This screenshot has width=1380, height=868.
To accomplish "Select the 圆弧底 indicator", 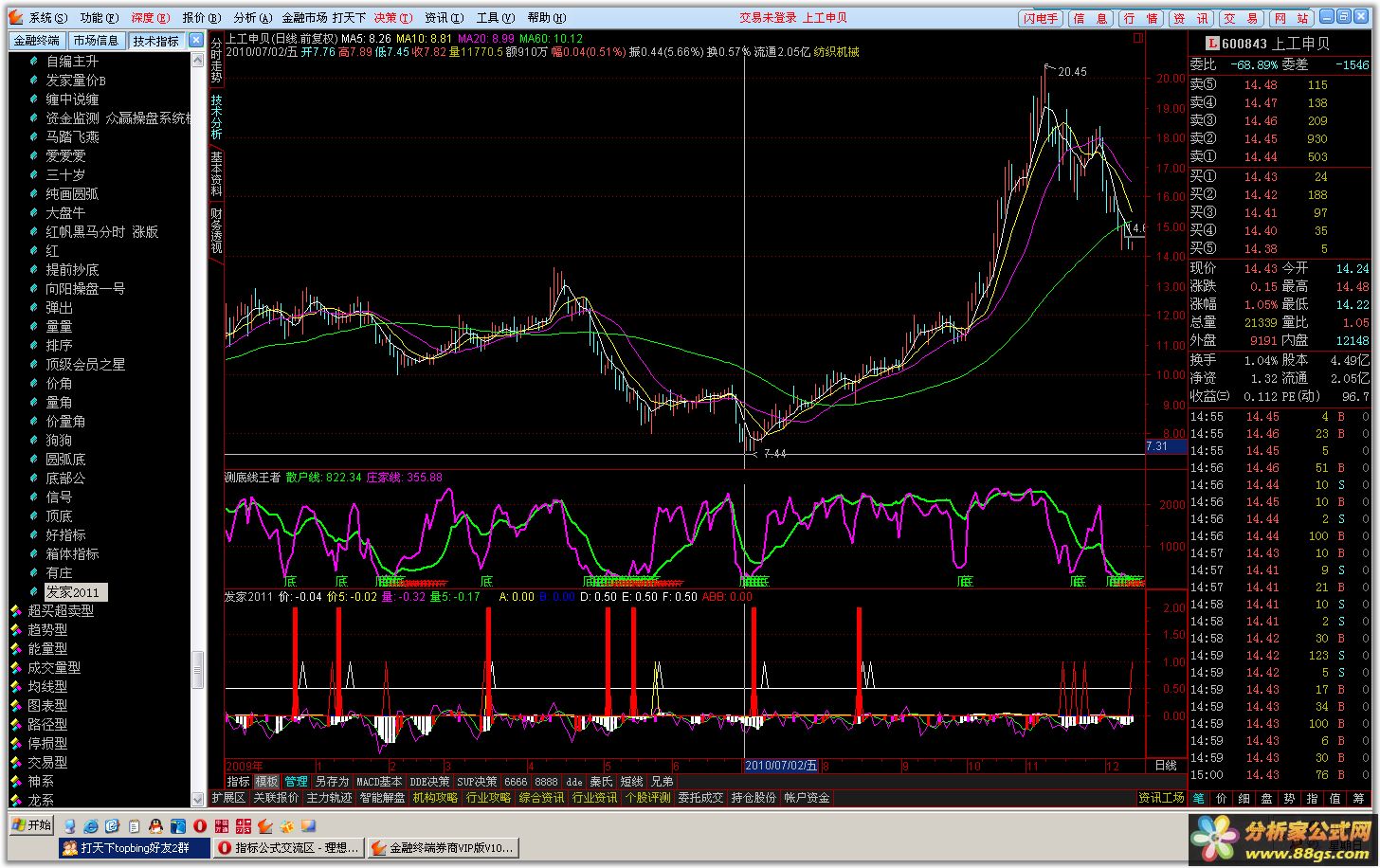I will pos(65,460).
